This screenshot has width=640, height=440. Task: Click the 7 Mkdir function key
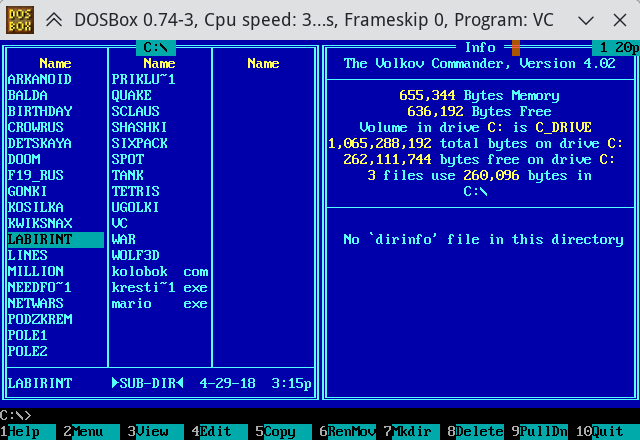[x=412, y=431]
